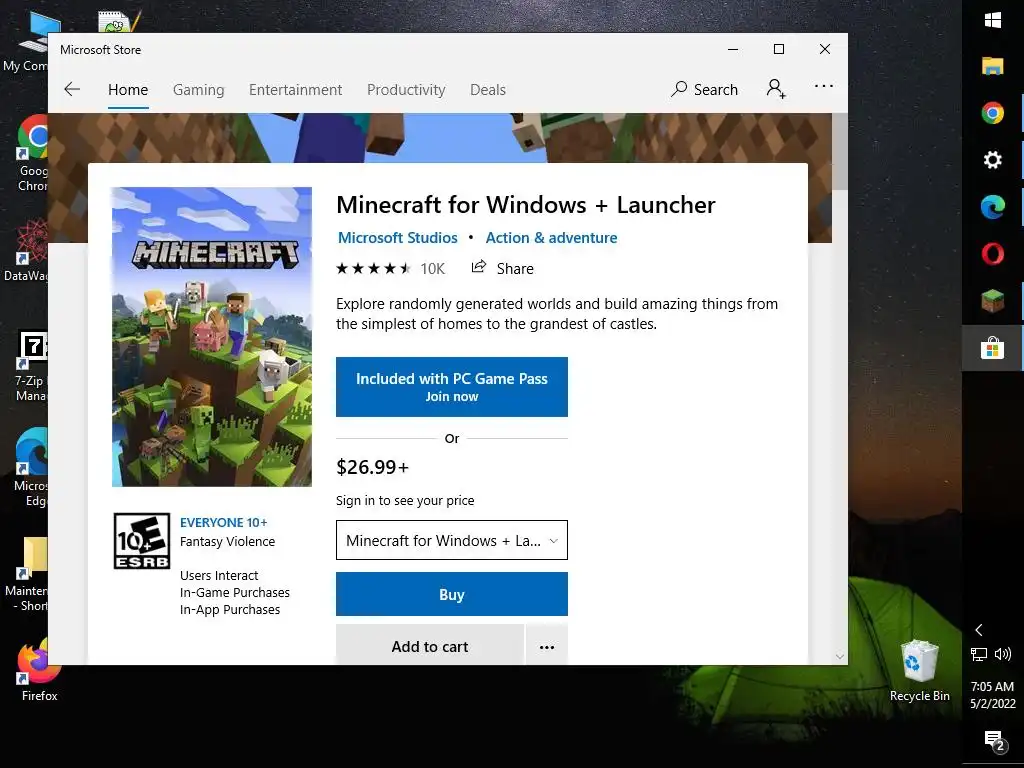This screenshot has width=1024, height=768.
Task: Go back with the Store back arrow
Action: pyautogui.click(x=72, y=89)
